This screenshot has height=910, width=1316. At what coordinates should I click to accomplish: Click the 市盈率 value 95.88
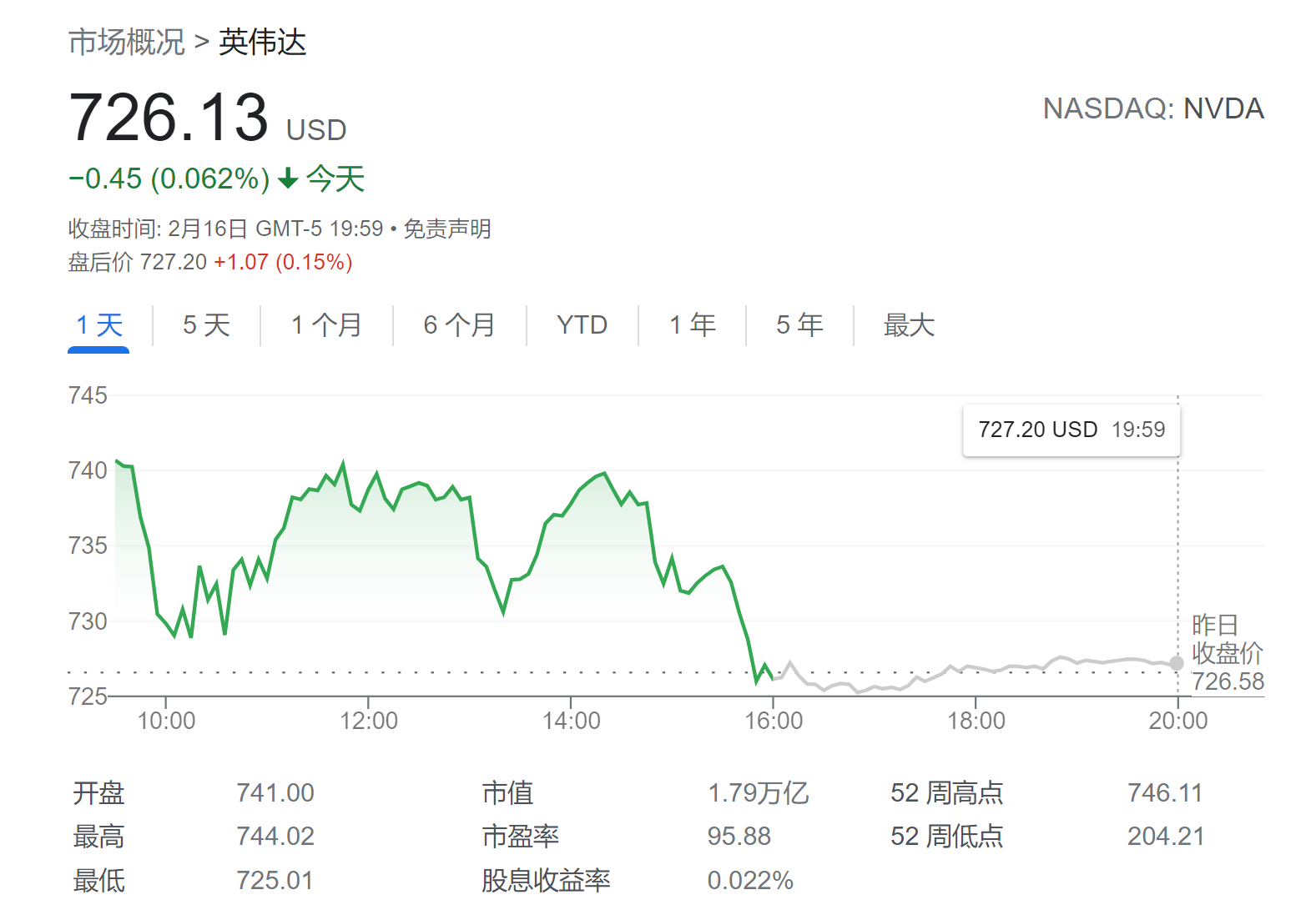point(739,836)
